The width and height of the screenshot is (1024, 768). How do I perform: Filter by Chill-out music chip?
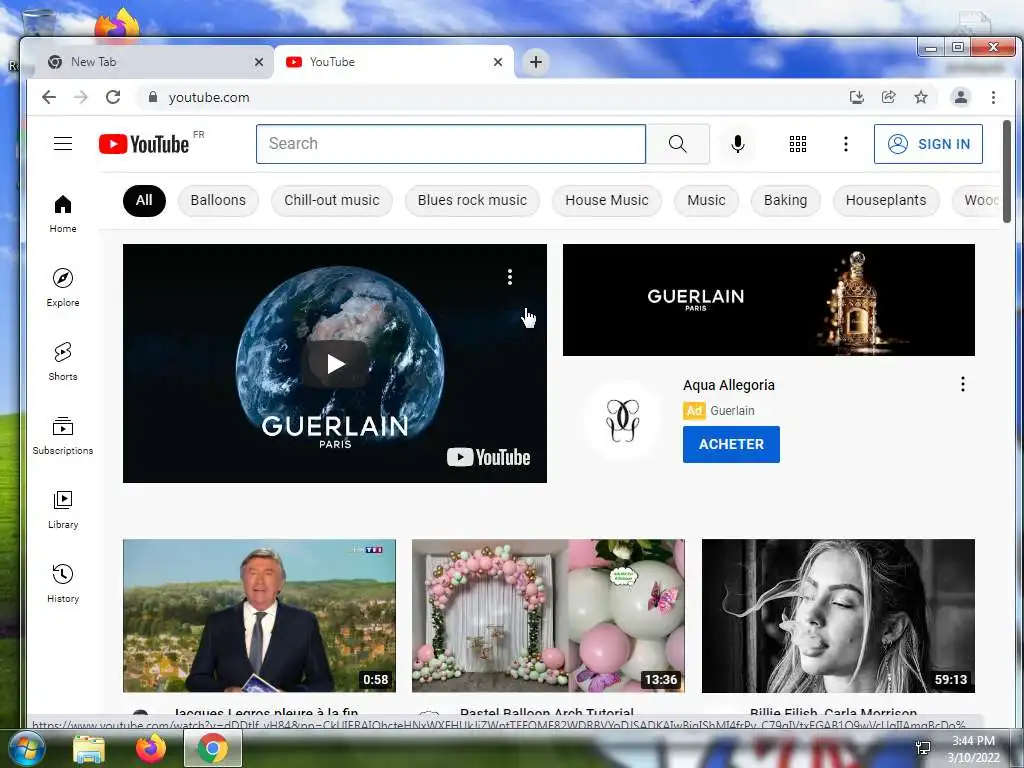click(x=332, y=200)
